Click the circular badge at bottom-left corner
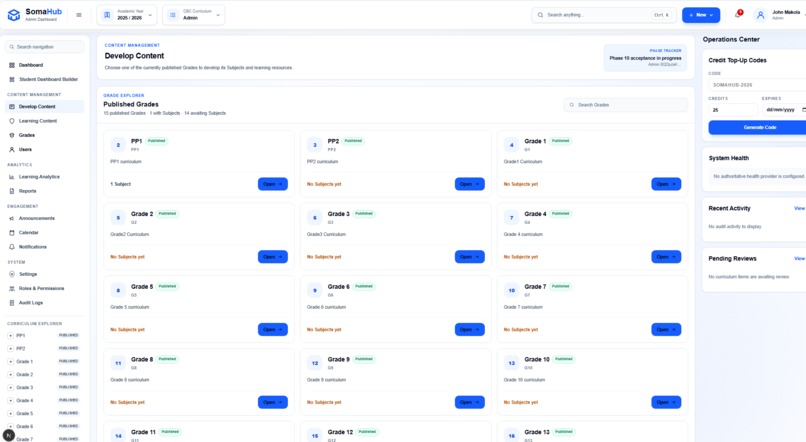The width and height of the screenshot is (806, 442). coord(9,435)
